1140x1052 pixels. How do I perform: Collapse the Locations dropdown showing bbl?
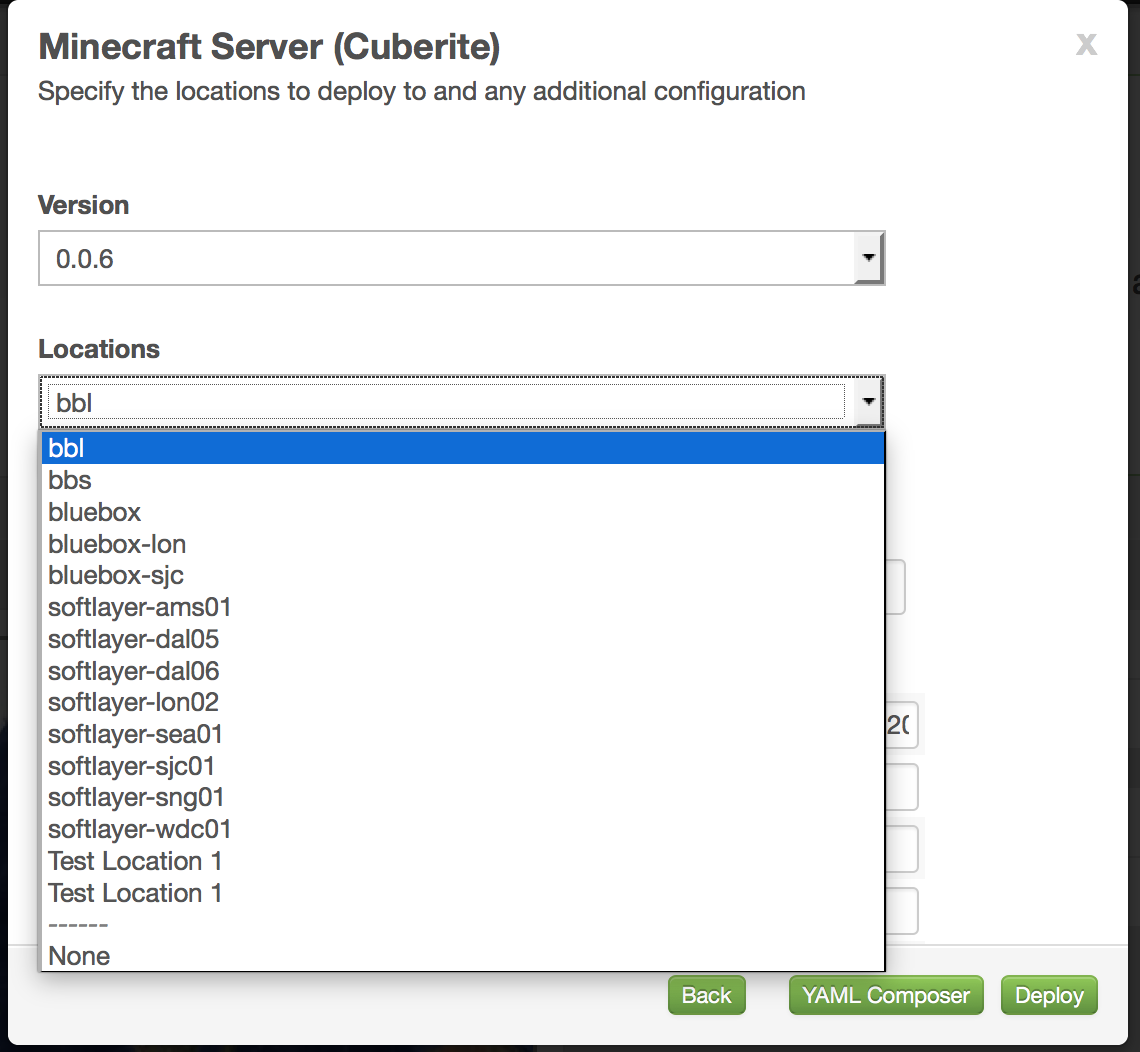[x=462, y=402]
